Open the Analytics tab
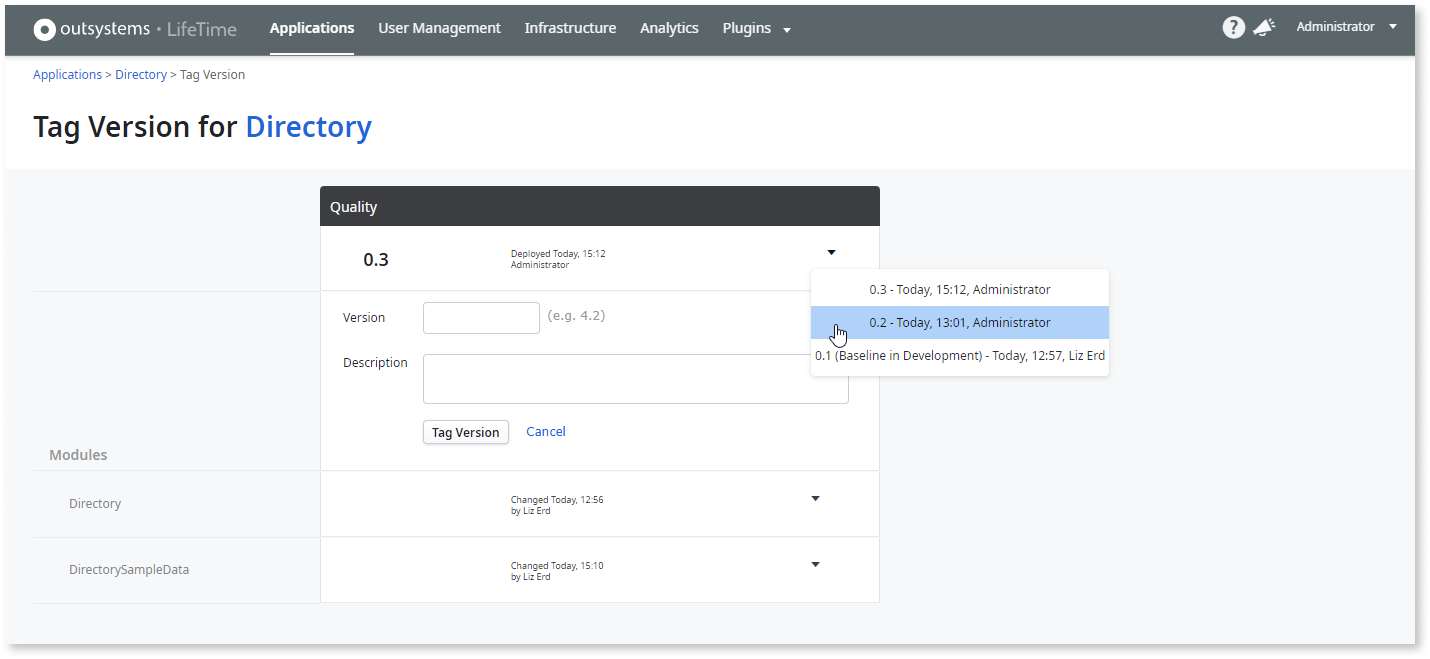1430x659 pixels. [x=669, y=28]
